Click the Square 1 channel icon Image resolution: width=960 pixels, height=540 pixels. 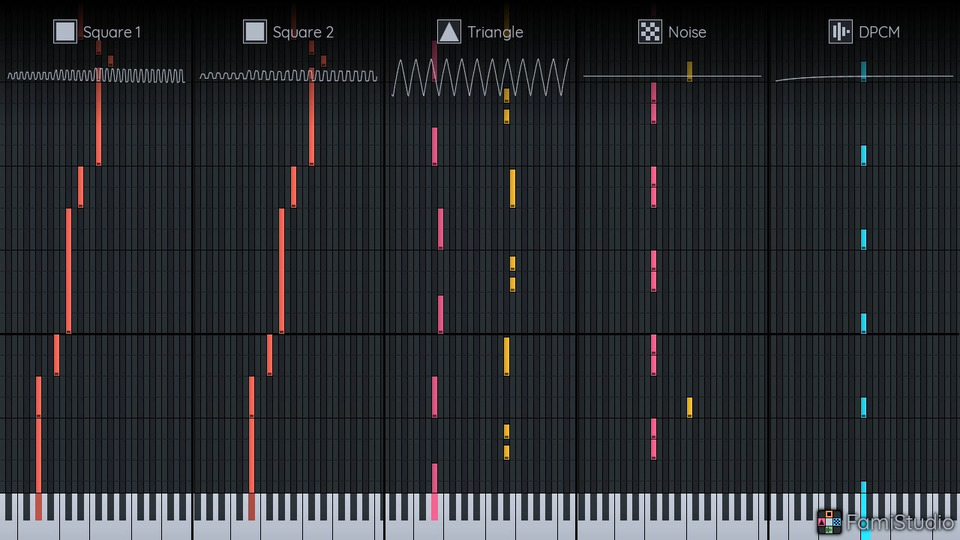click(65, 31)
